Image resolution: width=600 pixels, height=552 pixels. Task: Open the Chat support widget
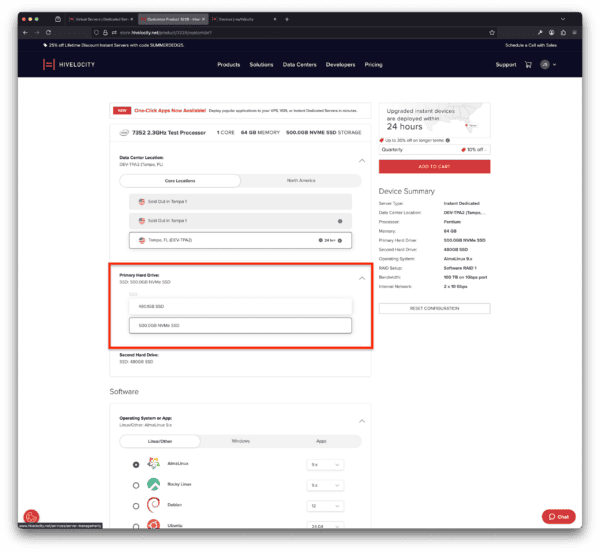pyautogui.click(x=558, y=517)
